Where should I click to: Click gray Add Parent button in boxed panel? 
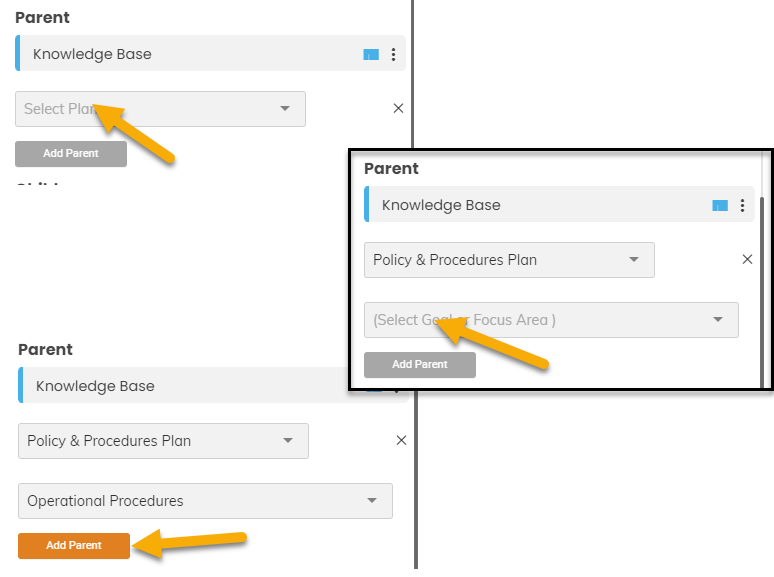[x=420, y=365]
